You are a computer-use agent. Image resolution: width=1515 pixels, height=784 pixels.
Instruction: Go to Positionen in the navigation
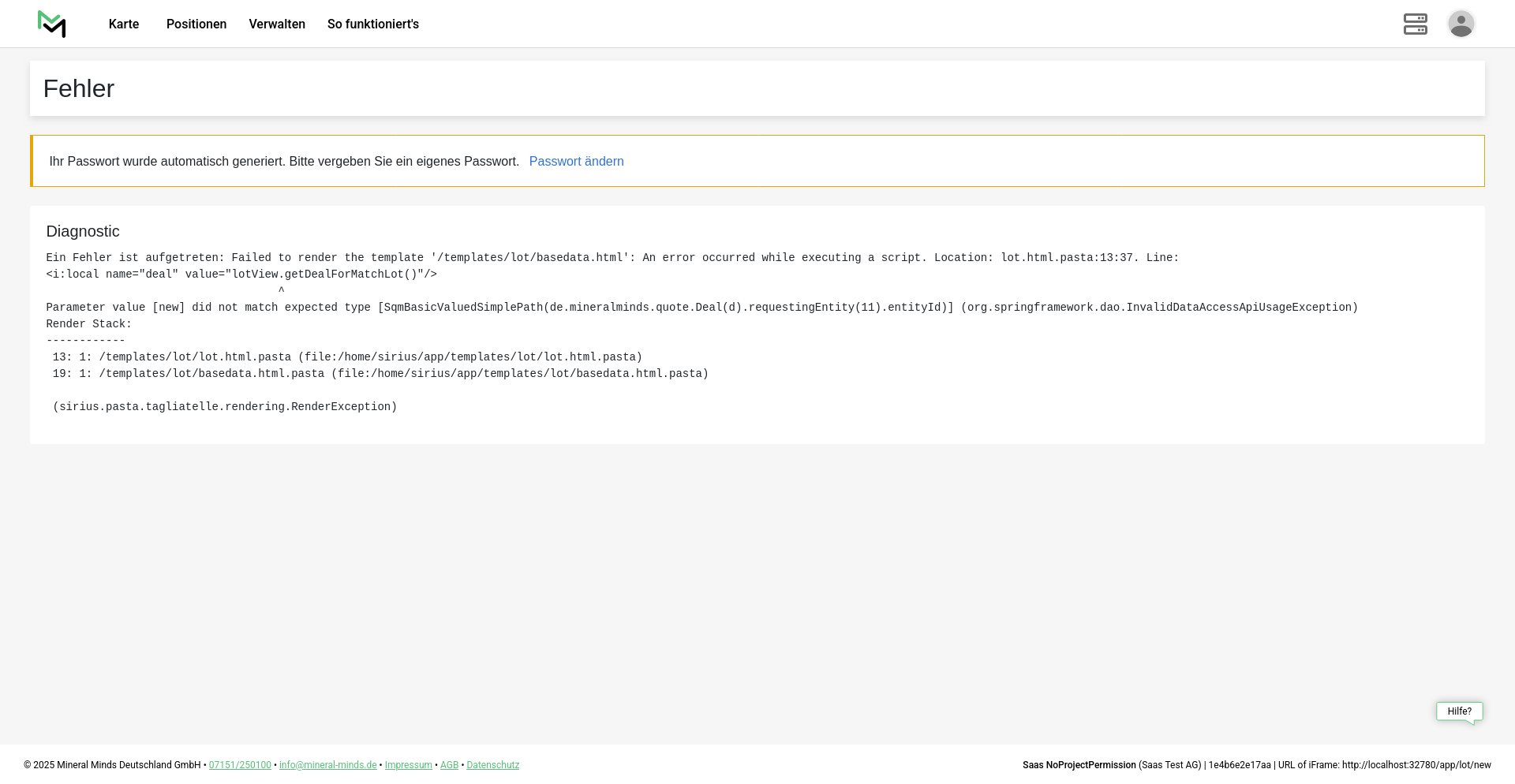pyautogui.click(x=196, y=24)
